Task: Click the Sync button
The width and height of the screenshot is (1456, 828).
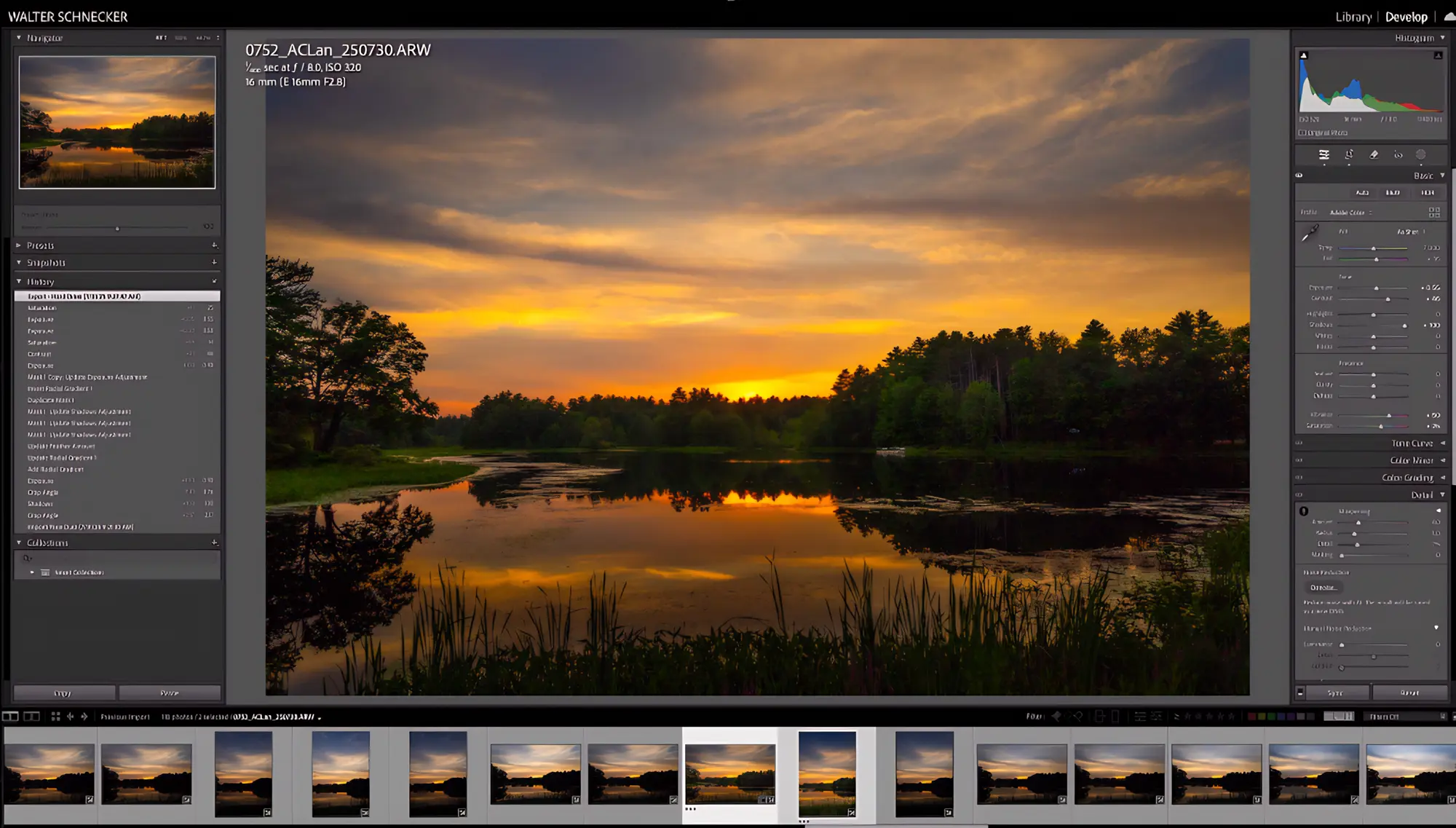Action: (1336, 693)
